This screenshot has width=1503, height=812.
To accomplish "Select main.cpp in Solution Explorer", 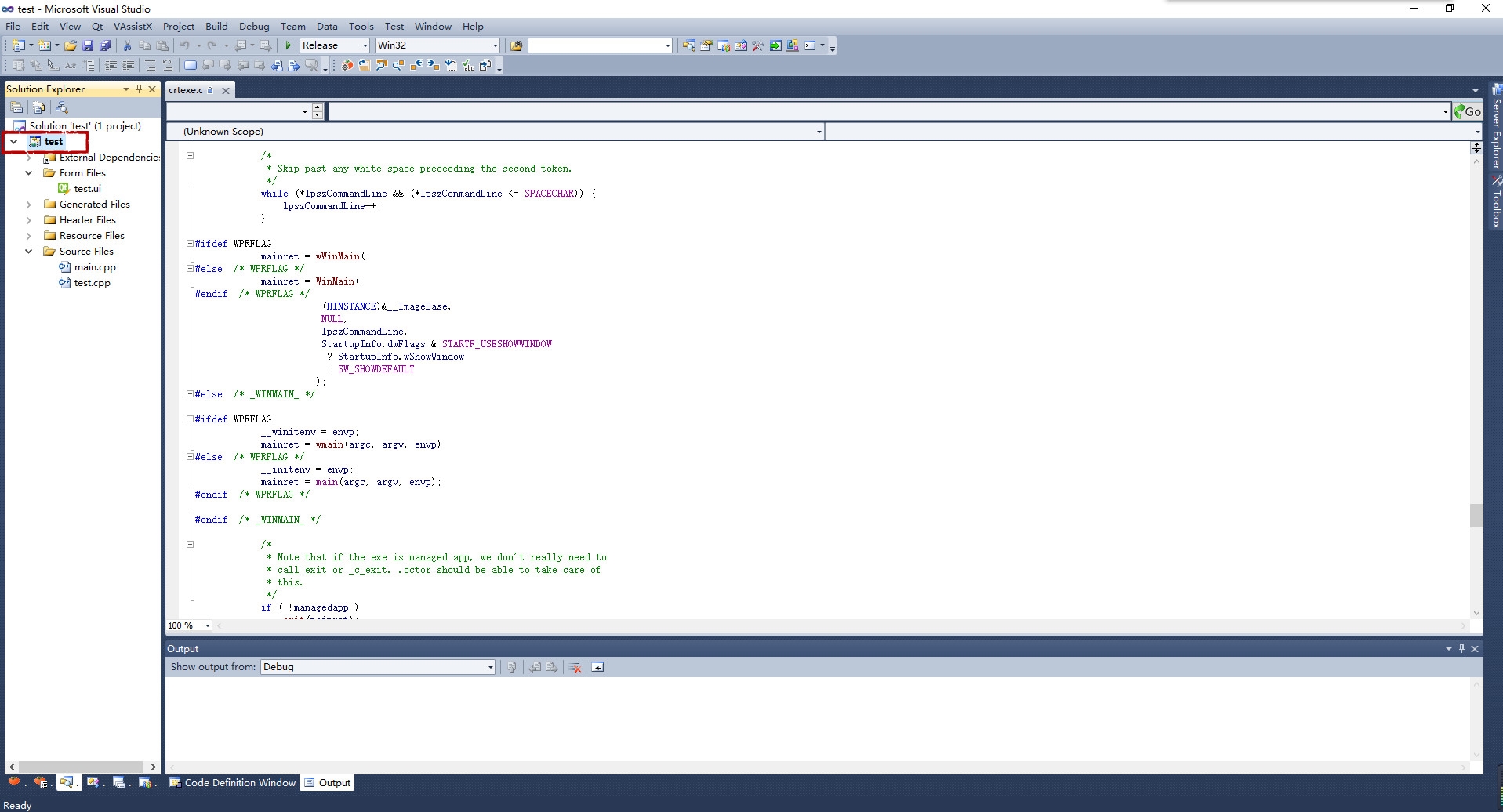I will pyautogui.click(x=95, y=267).
